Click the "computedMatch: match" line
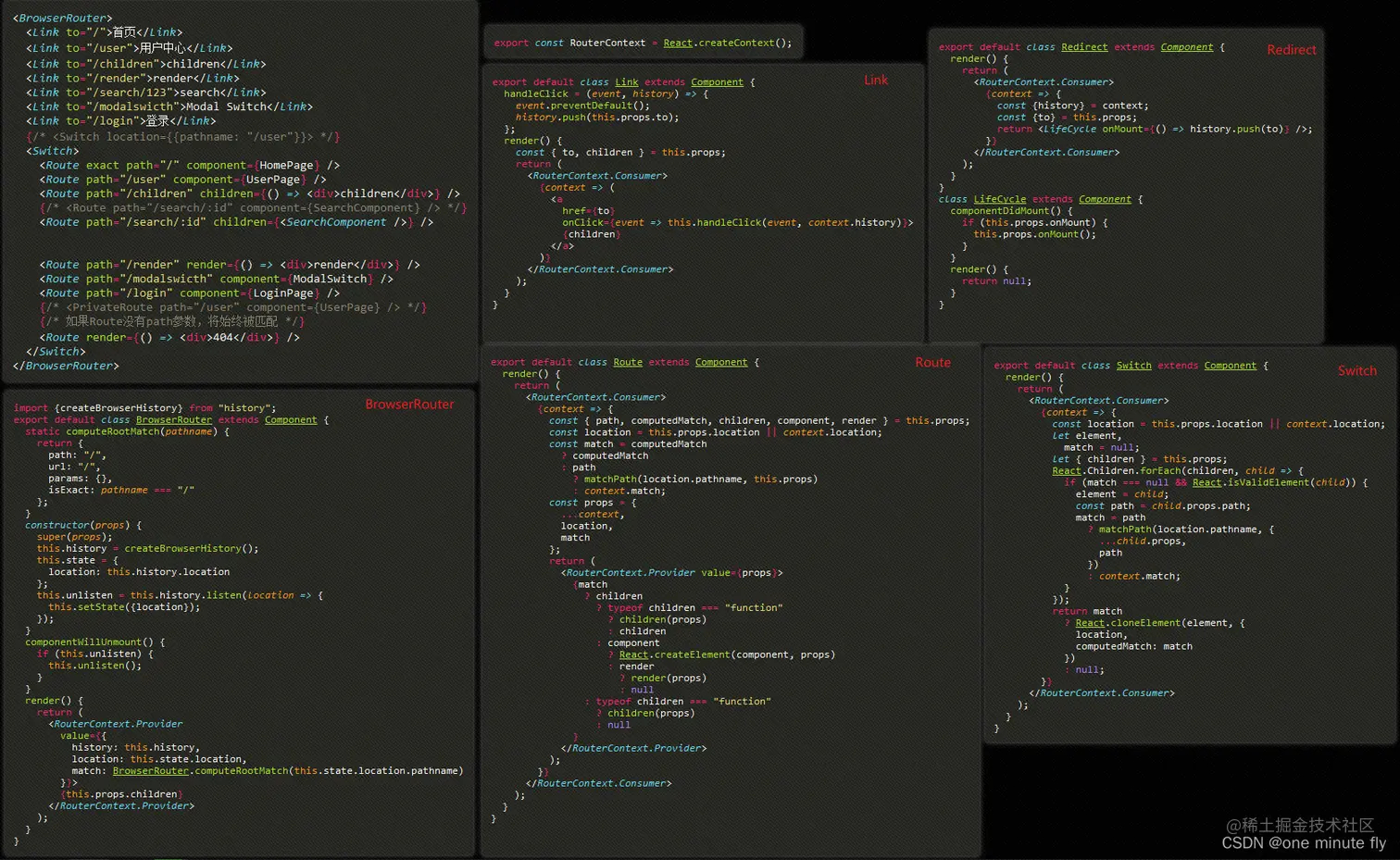The image size is (1400, 860). coord(1133,647)
